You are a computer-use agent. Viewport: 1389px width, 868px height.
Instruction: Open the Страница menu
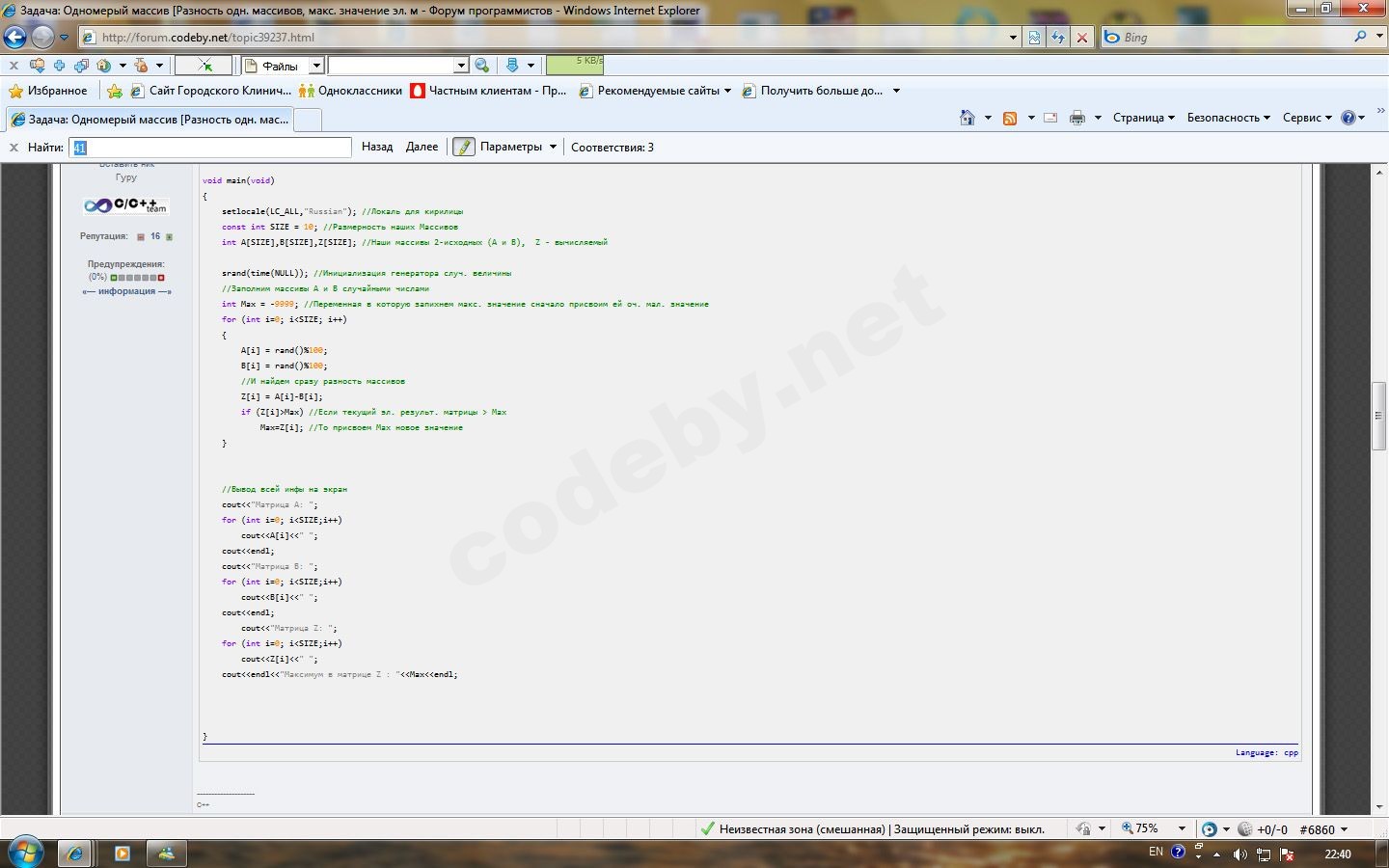(x=1143, y=118)
